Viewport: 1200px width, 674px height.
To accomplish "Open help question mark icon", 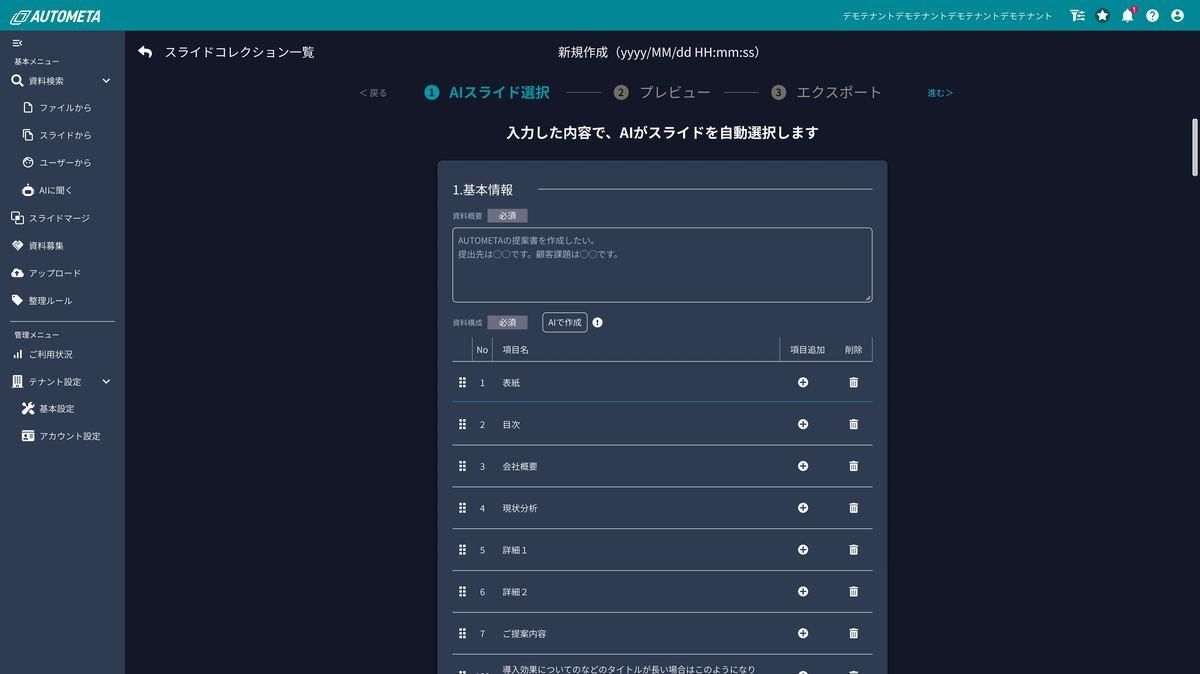I will [x=1152, y=15].
